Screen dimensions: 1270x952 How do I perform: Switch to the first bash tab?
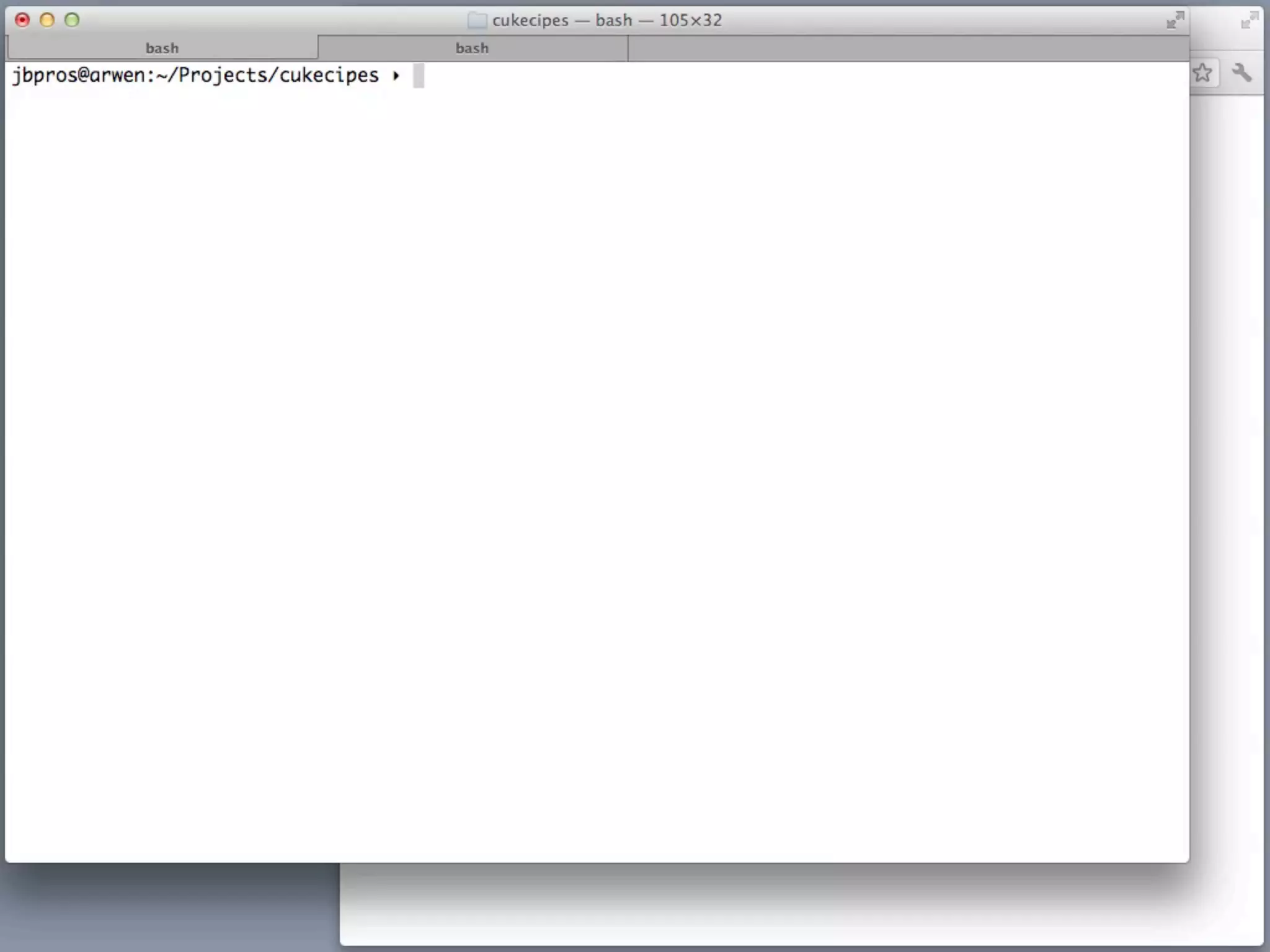pyautogui.click(x=162, y=48)
